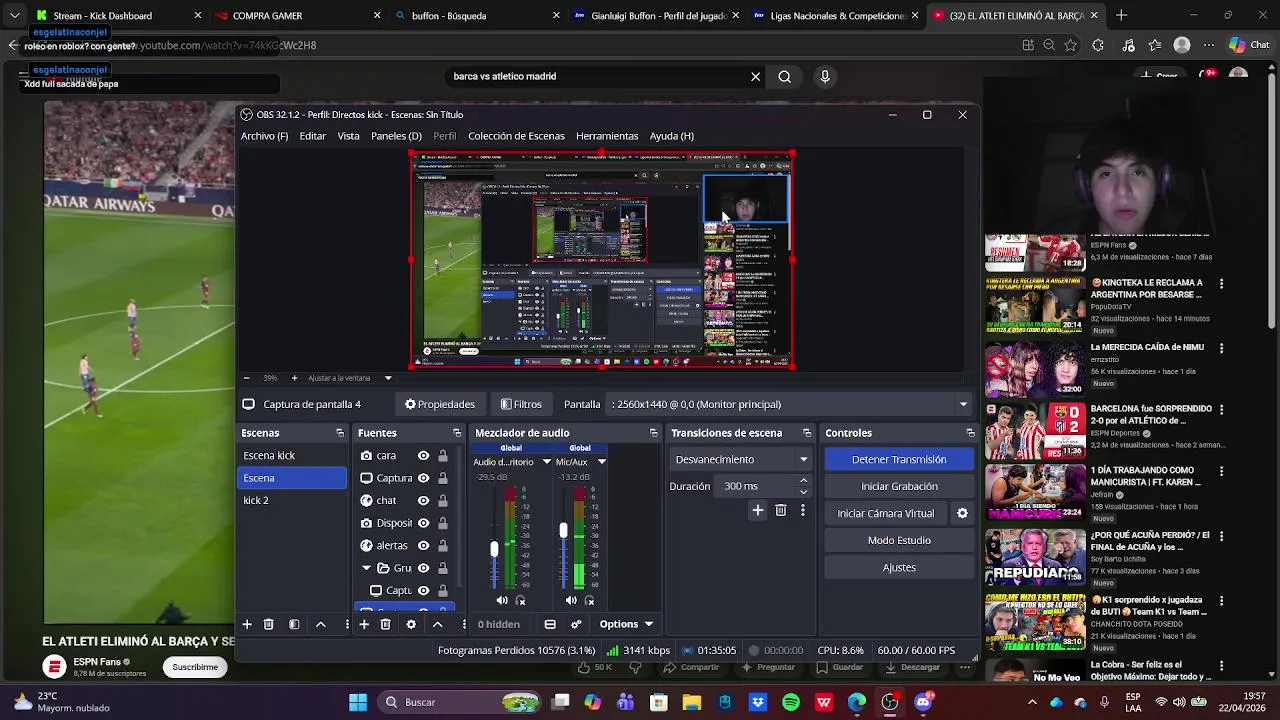1280x720 pixels.
Task: Add a scene transition with plus icon
Action: (x=758, y=510)
